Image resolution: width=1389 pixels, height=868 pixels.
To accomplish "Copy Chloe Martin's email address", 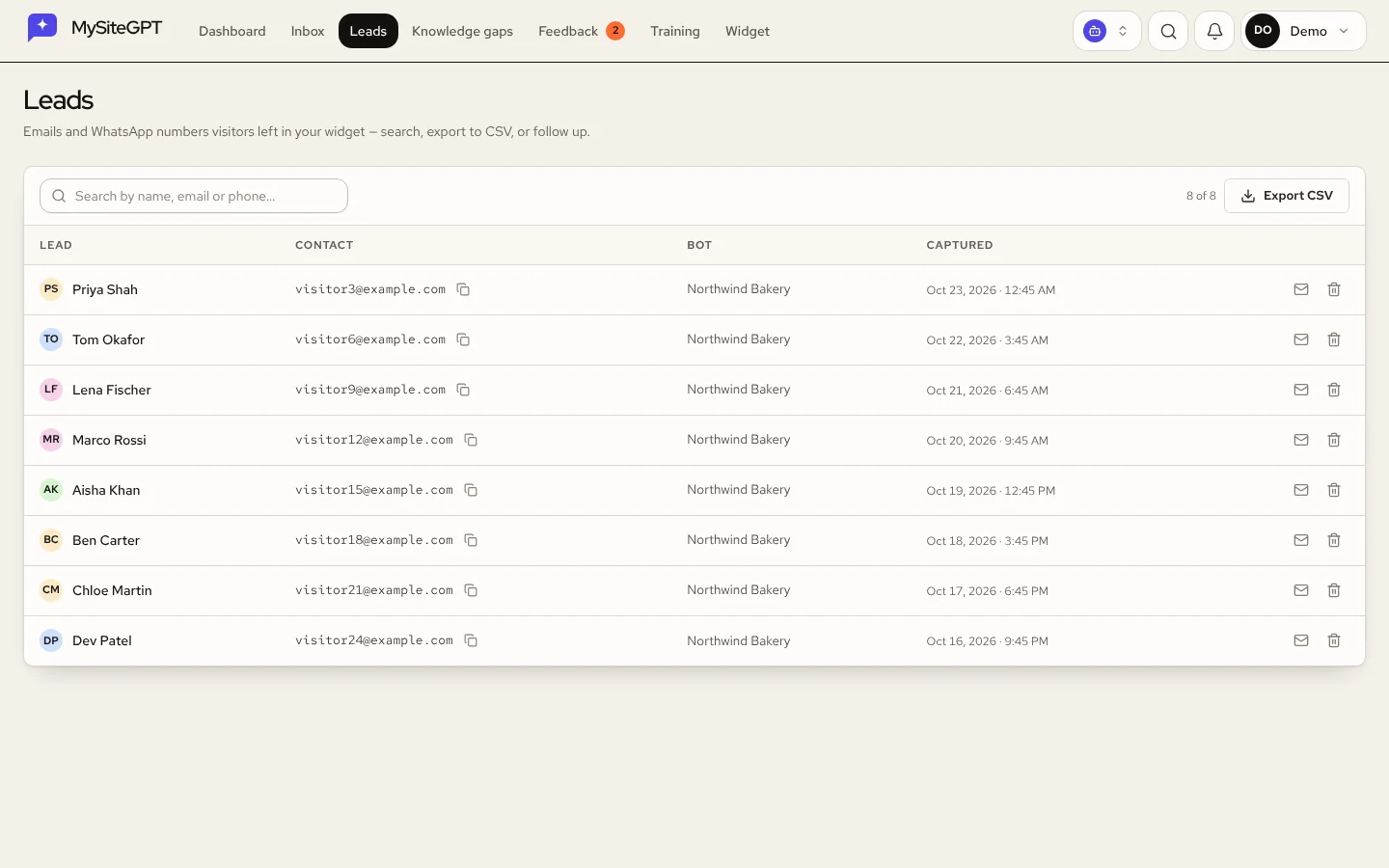I will pyautogui.click(x=471, y=590).
